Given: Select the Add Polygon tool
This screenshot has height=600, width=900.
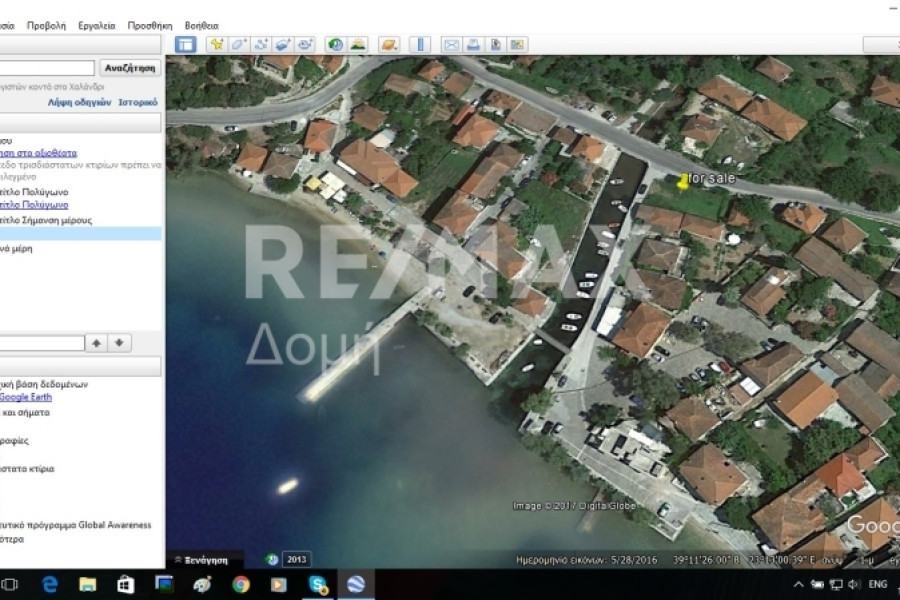Looking at the screenshot, I should 238,44.
